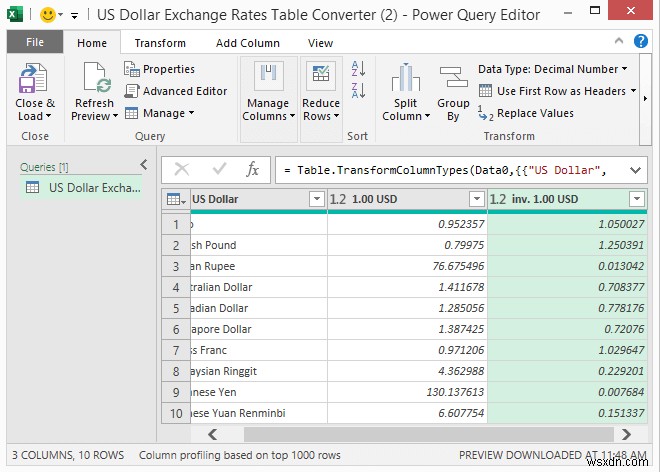The height and width of the screenshot is (472, 660).
Task: Open the Data Type Decimal Number dropdown
Action: (624, 69)
